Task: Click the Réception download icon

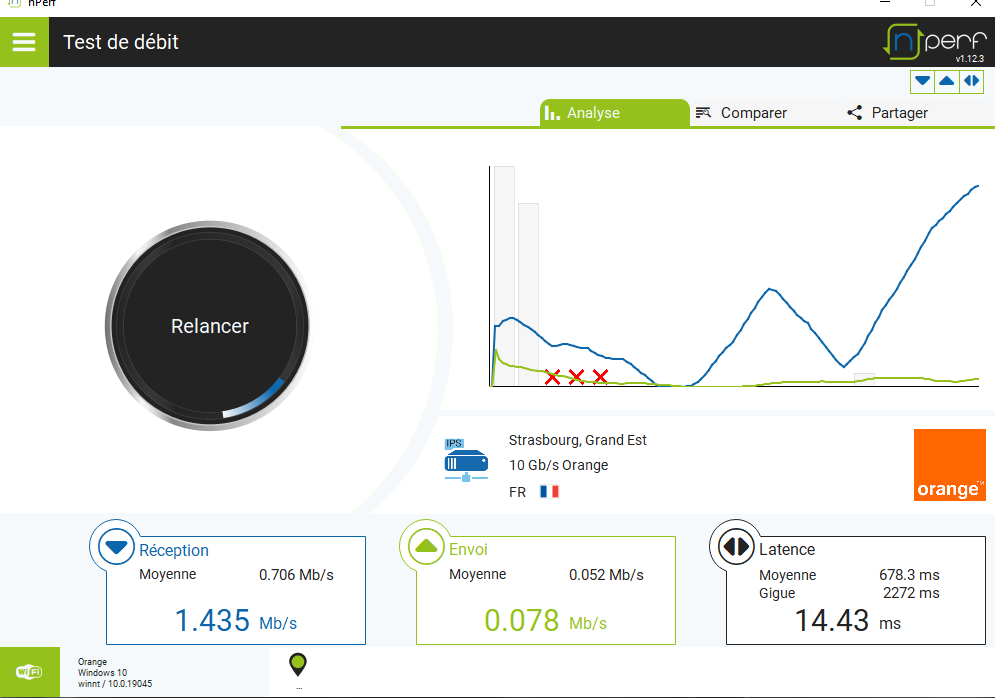Action: click(117, 547)
